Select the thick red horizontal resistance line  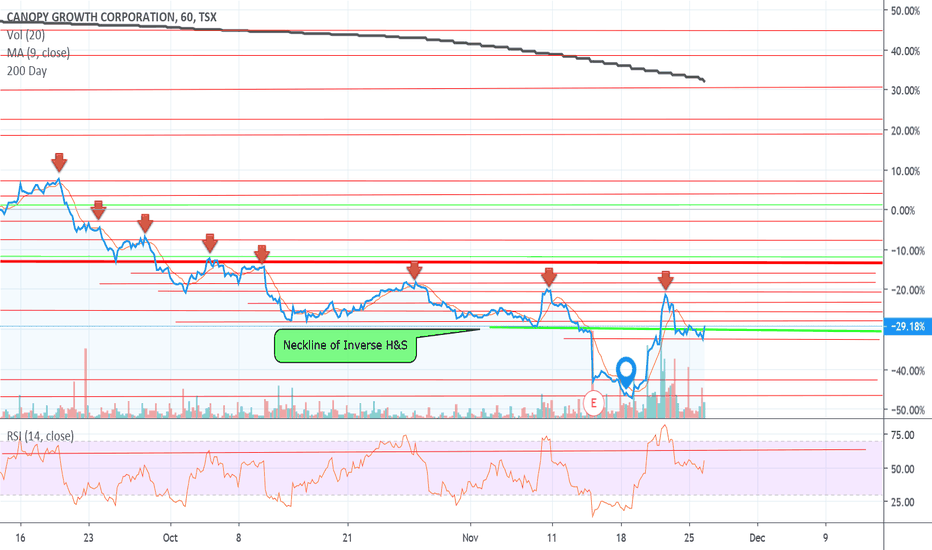(441, 262)
